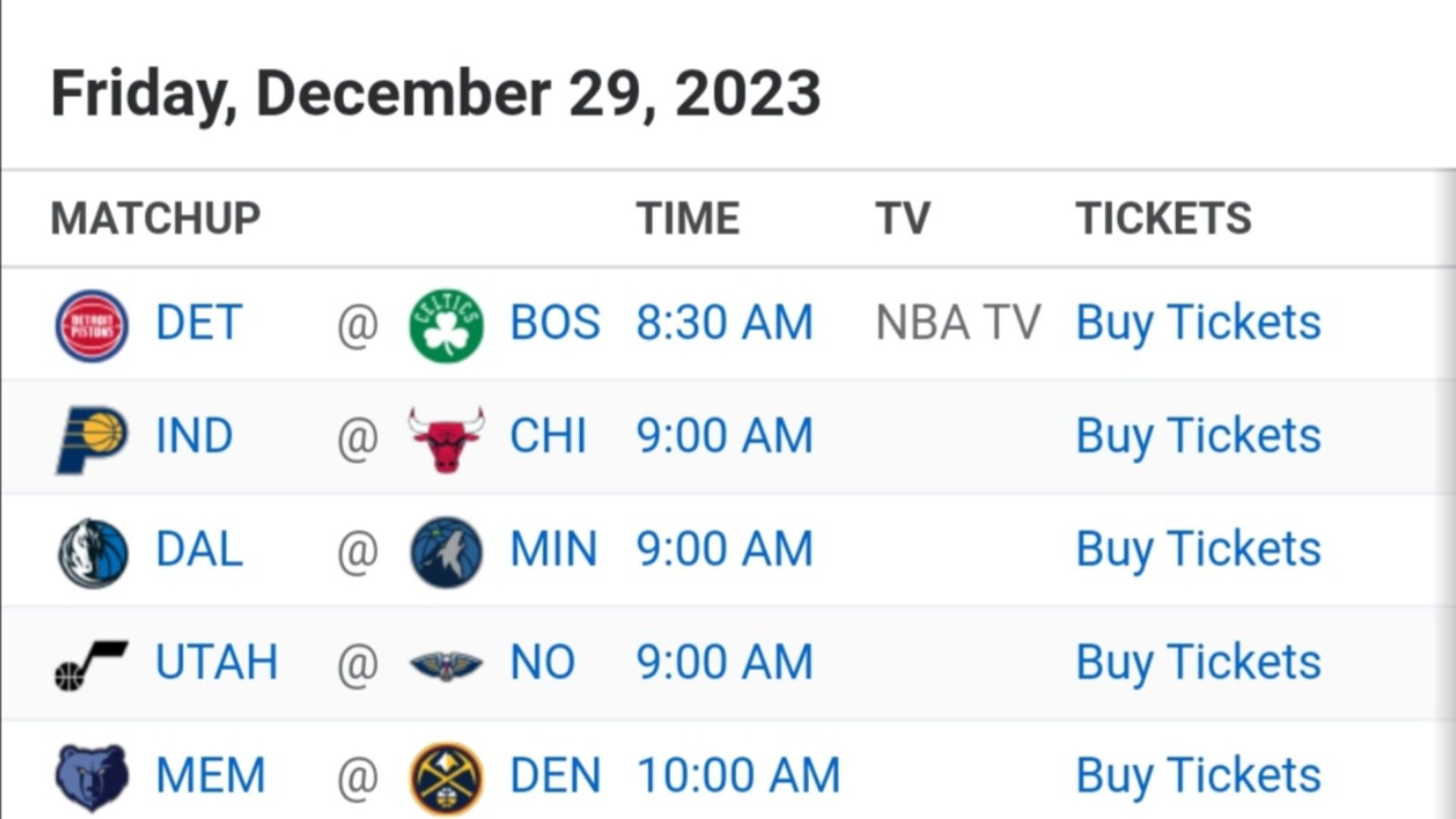1456x819 pixels.
Task: Click the Utah Jazz note logo
Action: point(91,665)
